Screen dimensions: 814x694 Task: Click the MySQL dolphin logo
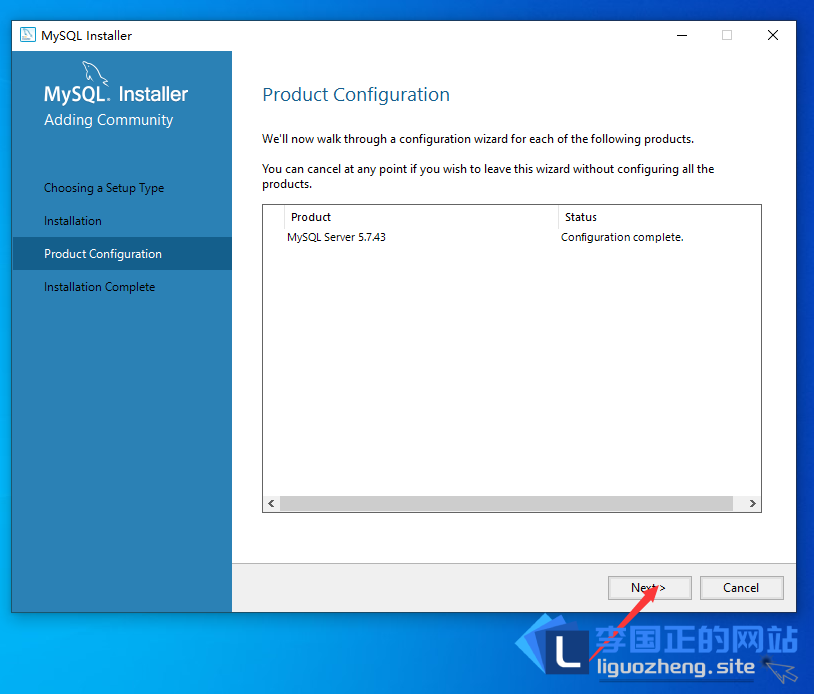point(95,73)
